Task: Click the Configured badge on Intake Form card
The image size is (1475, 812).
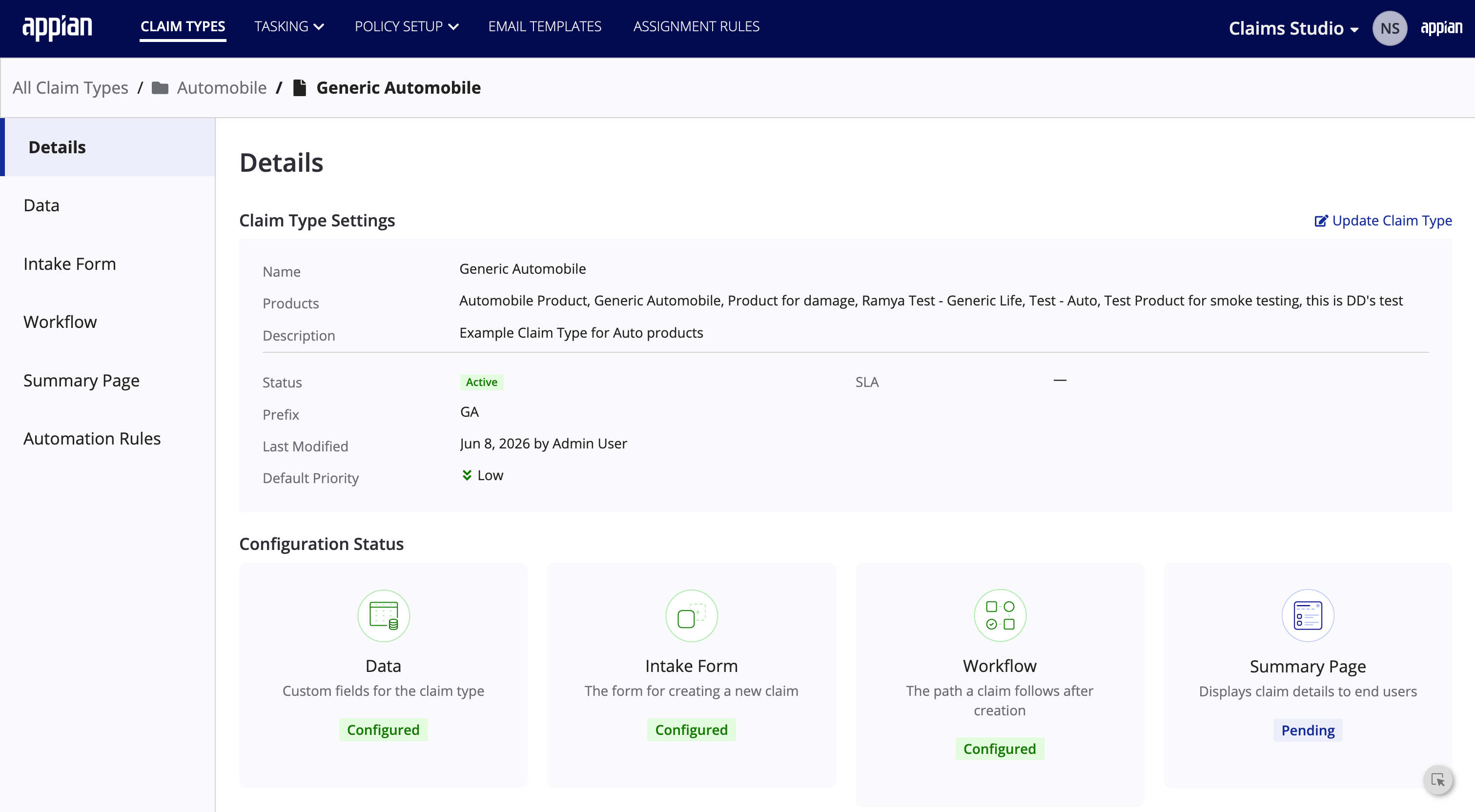Action: click(691, 730)
